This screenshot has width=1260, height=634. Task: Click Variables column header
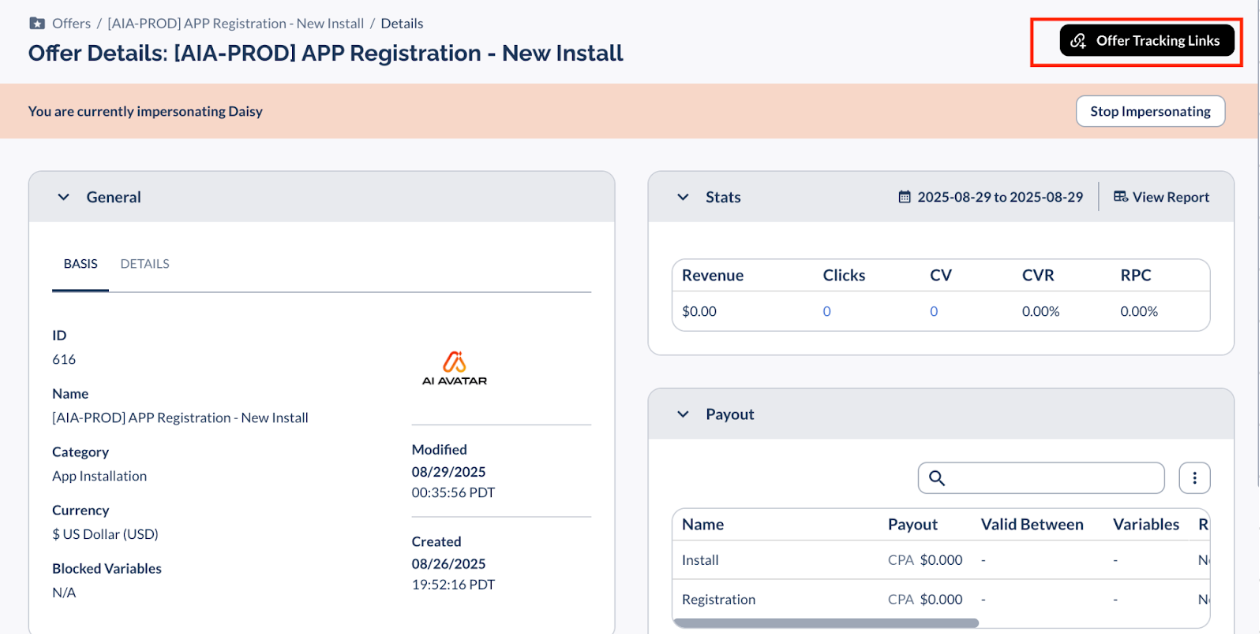click(1146, 524)
